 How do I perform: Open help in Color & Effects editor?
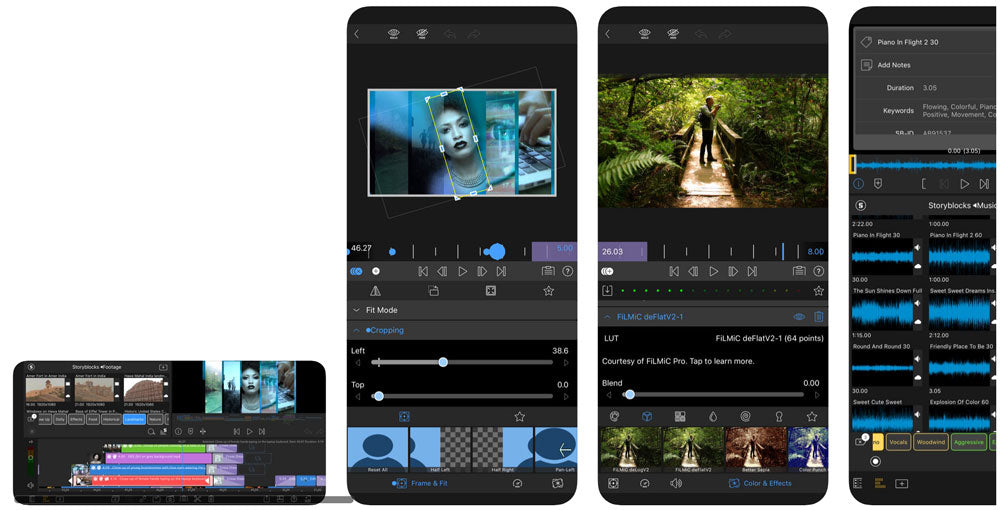pos(818,271)
